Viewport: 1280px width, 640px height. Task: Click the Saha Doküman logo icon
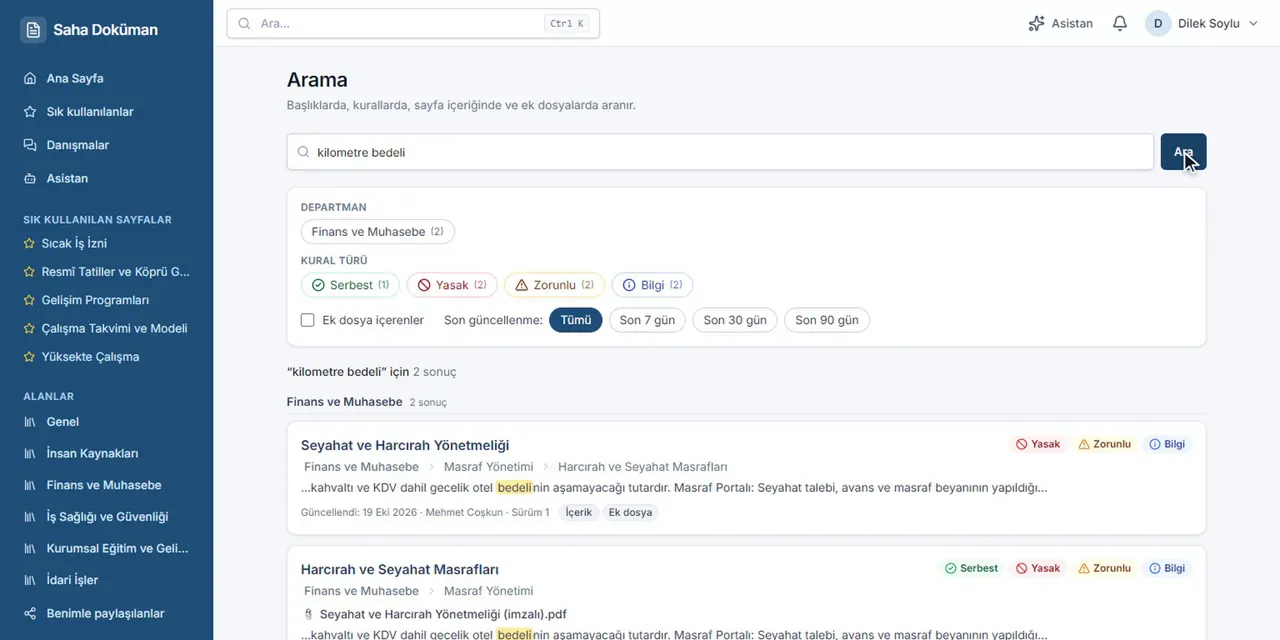pos(33,30)
